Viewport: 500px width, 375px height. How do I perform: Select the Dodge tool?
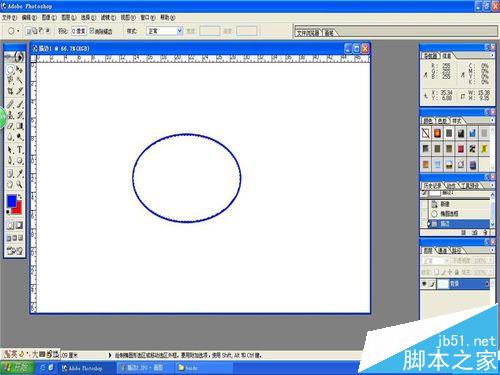[20, 137]
